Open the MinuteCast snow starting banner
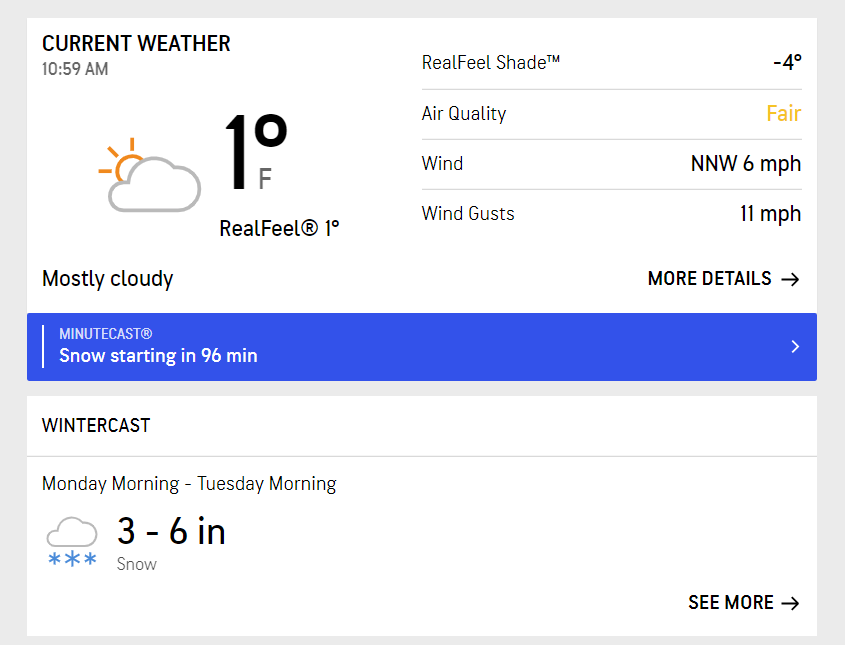This screenshot has width=845, height=645. (422, 347)
